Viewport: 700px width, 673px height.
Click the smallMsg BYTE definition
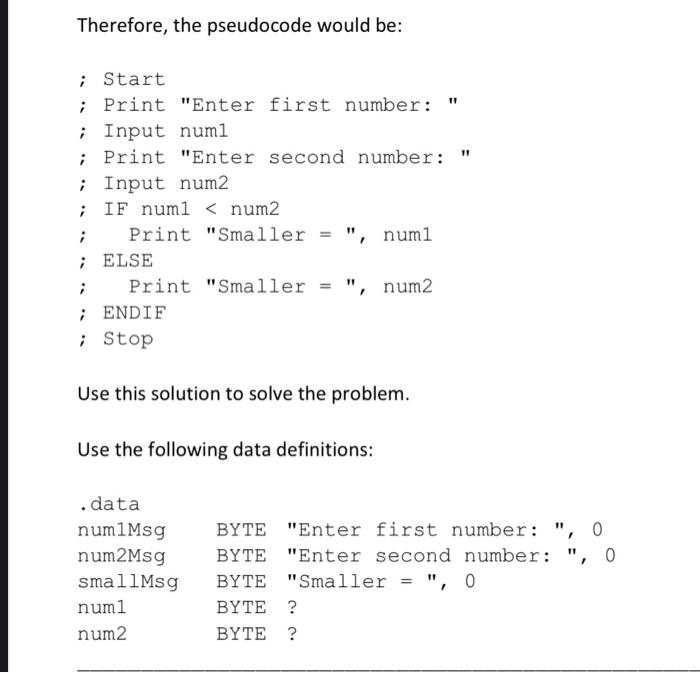click(x=276, y=582)
